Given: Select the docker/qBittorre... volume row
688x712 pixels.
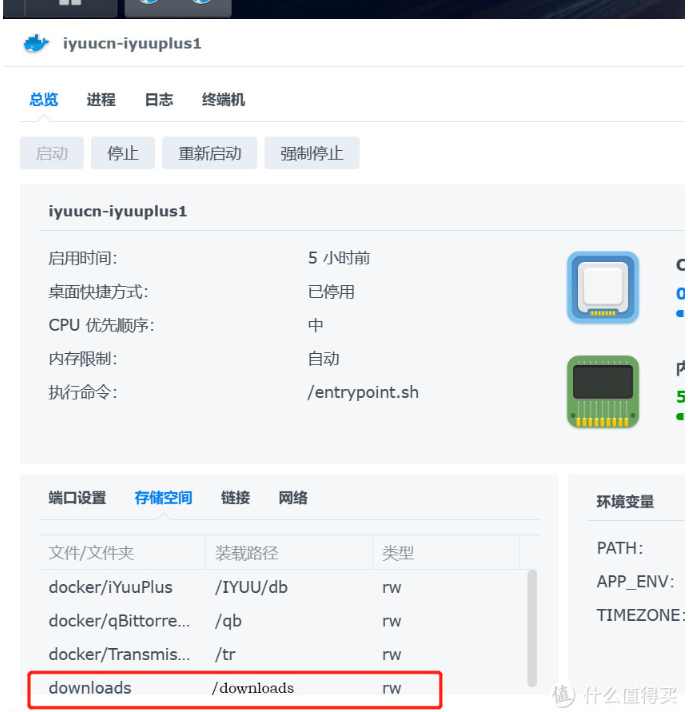Looking at the screenshot, I should point(283,621).
